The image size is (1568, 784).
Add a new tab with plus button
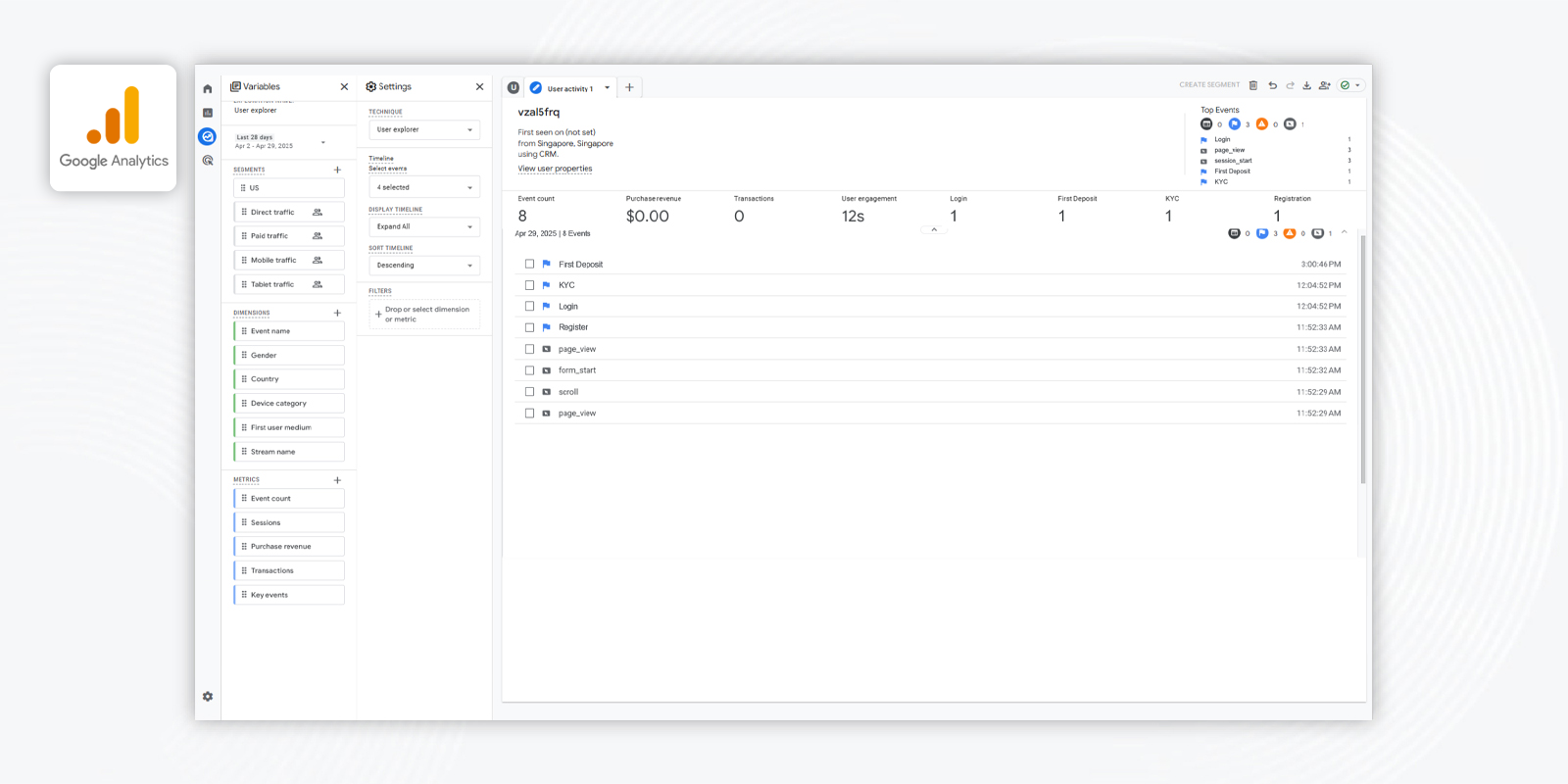coord(629,87)
